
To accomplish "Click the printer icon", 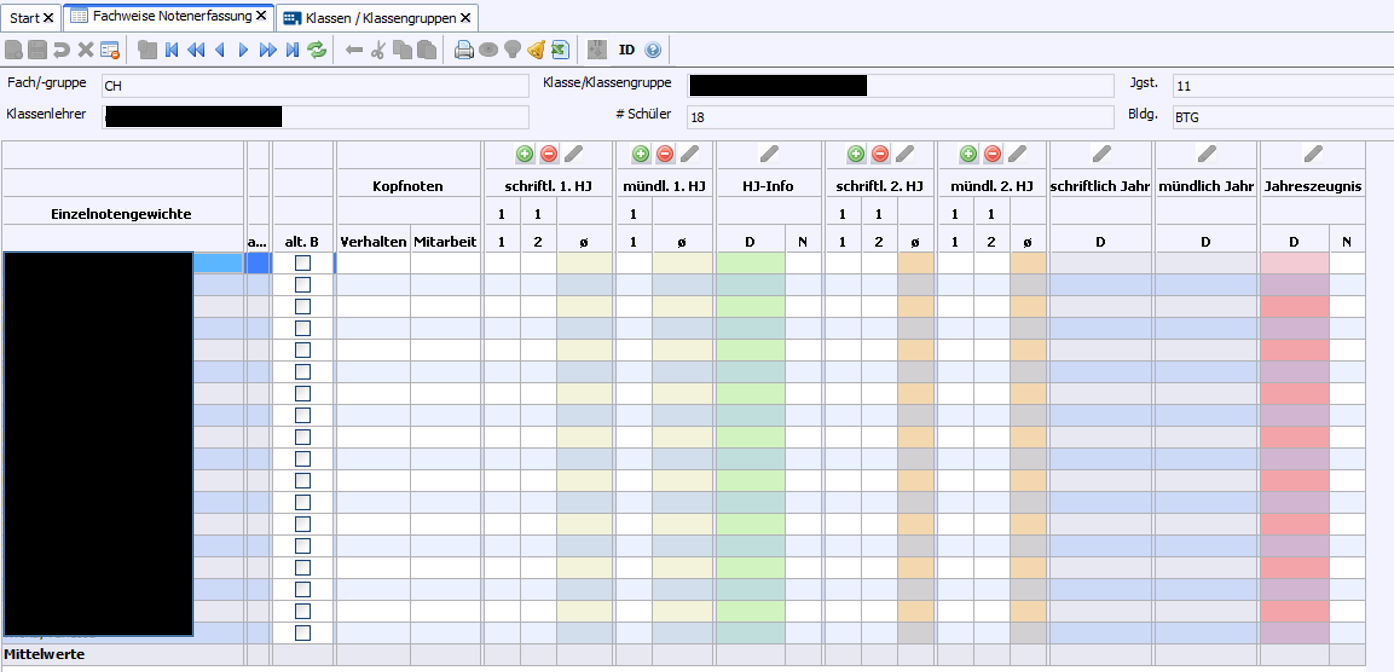I will pos(463,50).
